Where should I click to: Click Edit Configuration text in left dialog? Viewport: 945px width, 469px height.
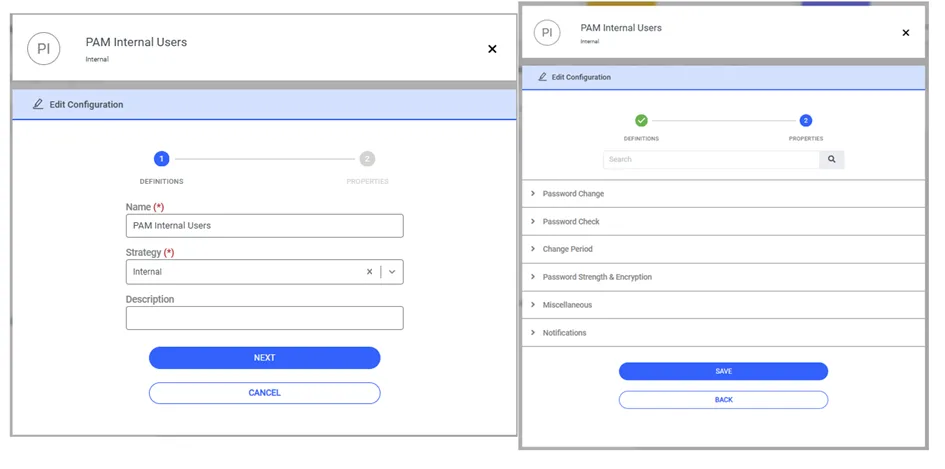86,104
